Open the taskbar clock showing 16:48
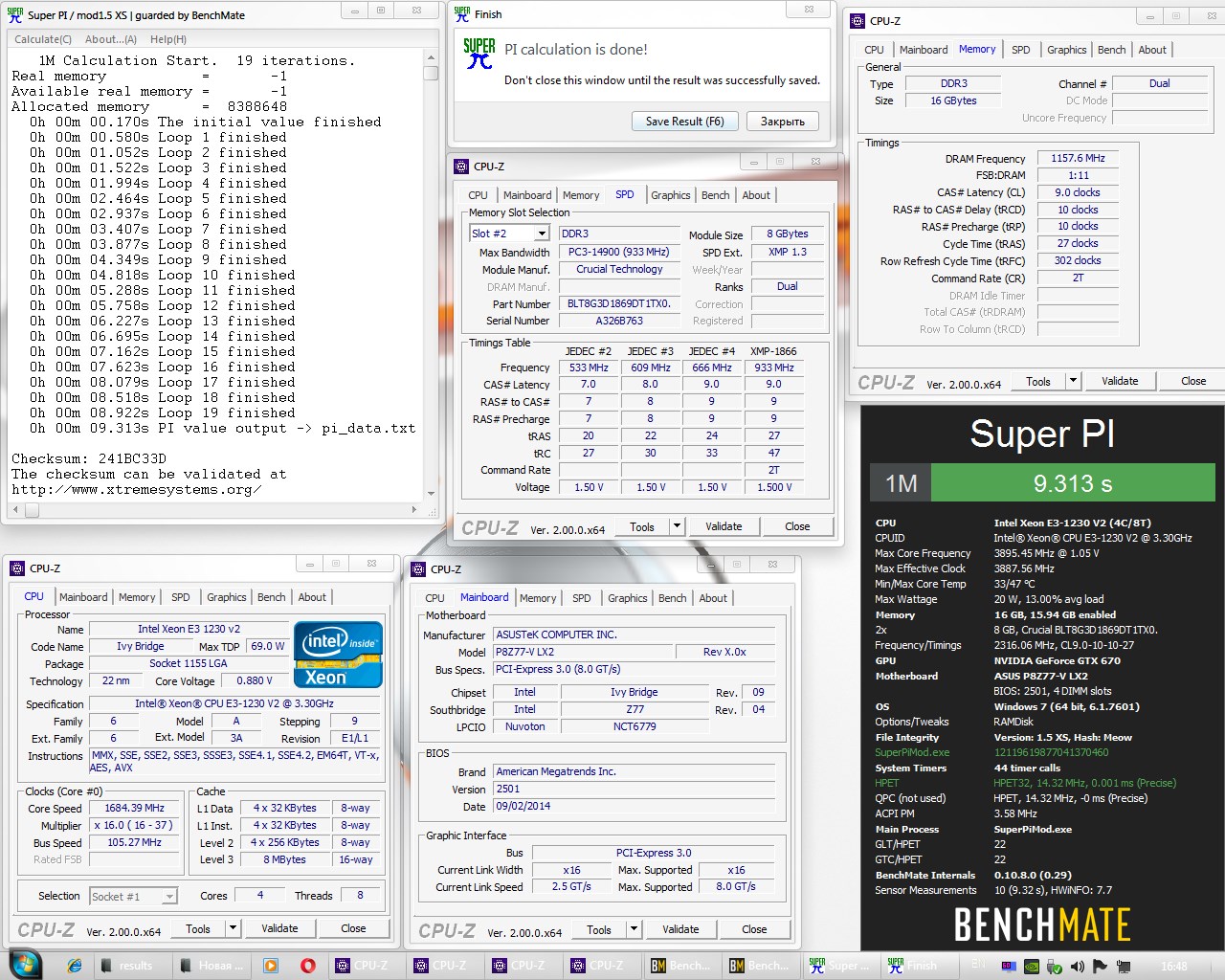 coord(1173,966)
